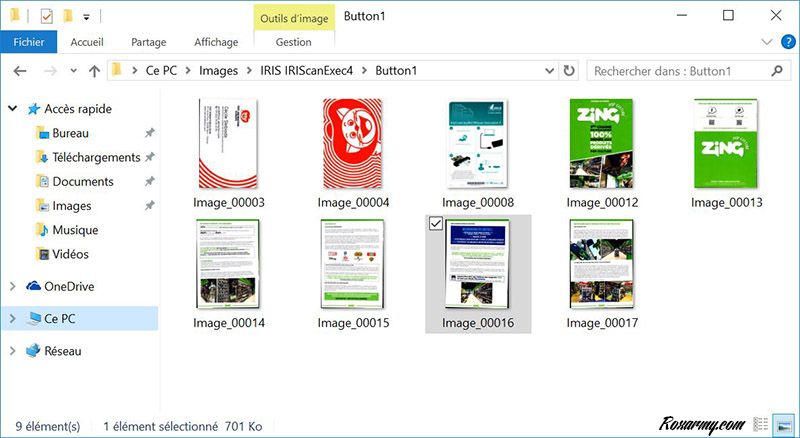Click Images in the address breadcrumb
The image size is (800, 438).
click(x=218, y=71)
